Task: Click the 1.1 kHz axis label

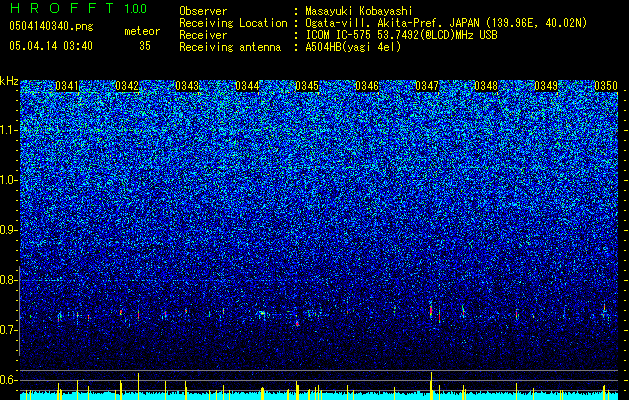Action: coord(9,130)
